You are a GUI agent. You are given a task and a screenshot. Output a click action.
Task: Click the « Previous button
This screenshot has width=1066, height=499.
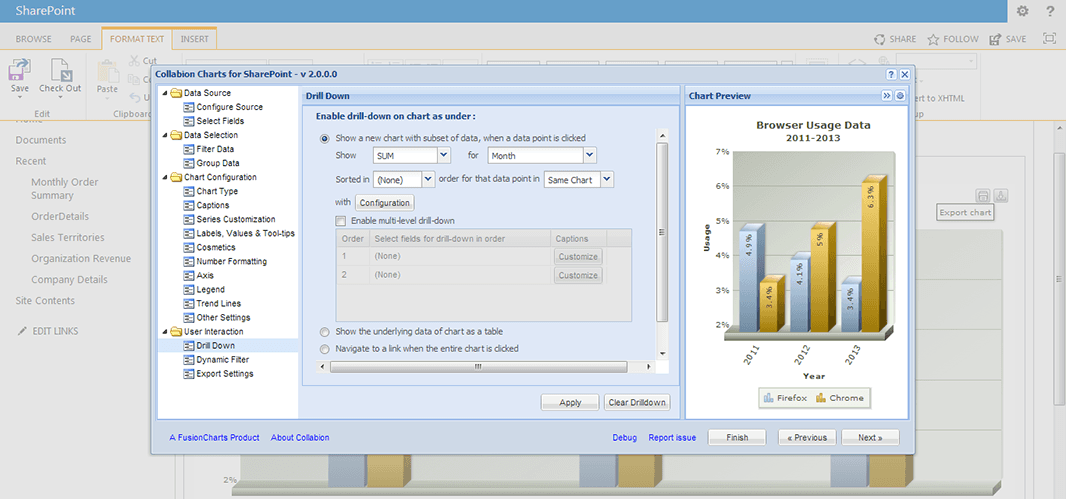click(x=807, y=438)
